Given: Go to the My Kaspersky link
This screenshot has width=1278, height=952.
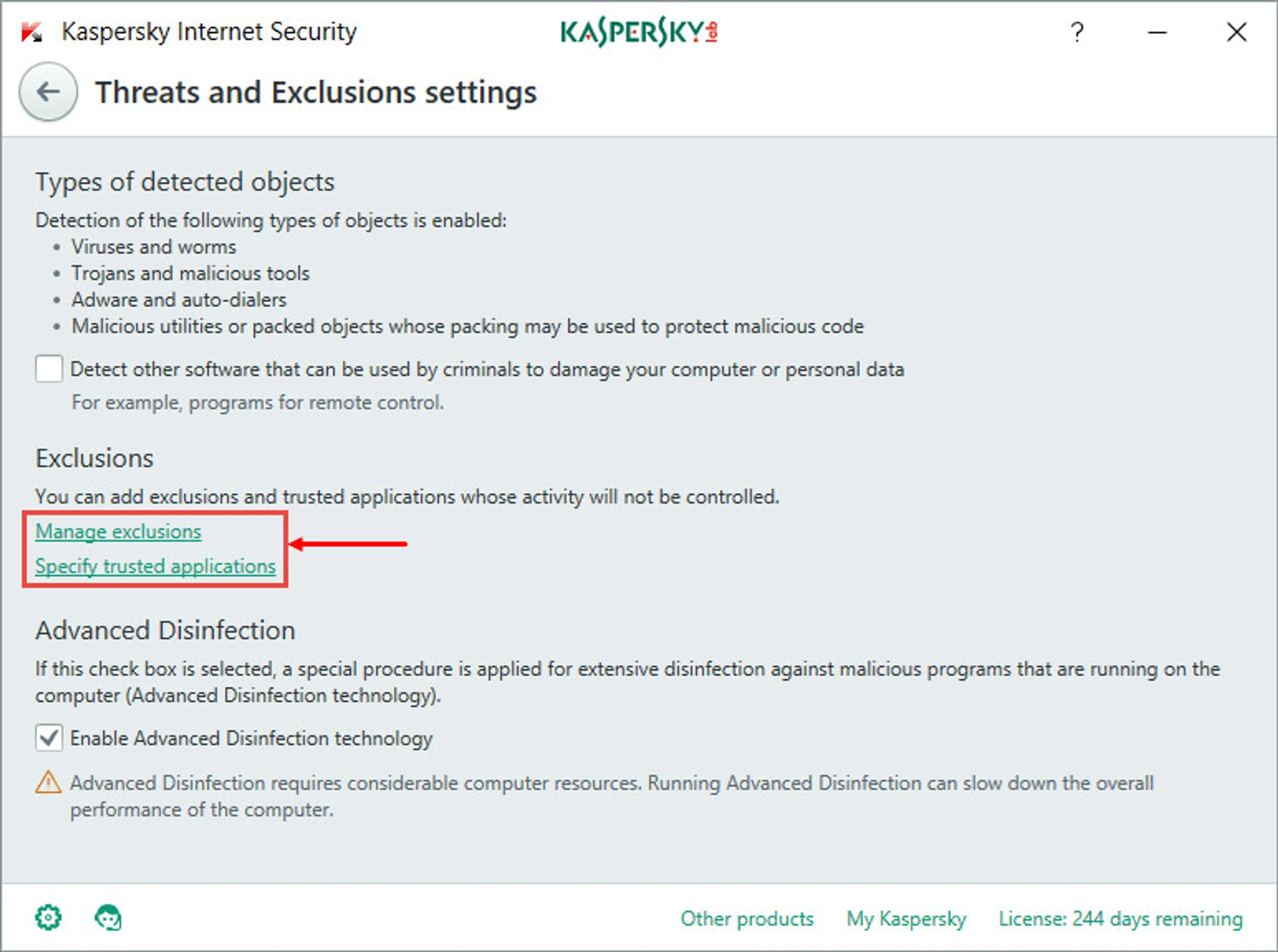Looking at the screenshot, I should tap(905, 918).
